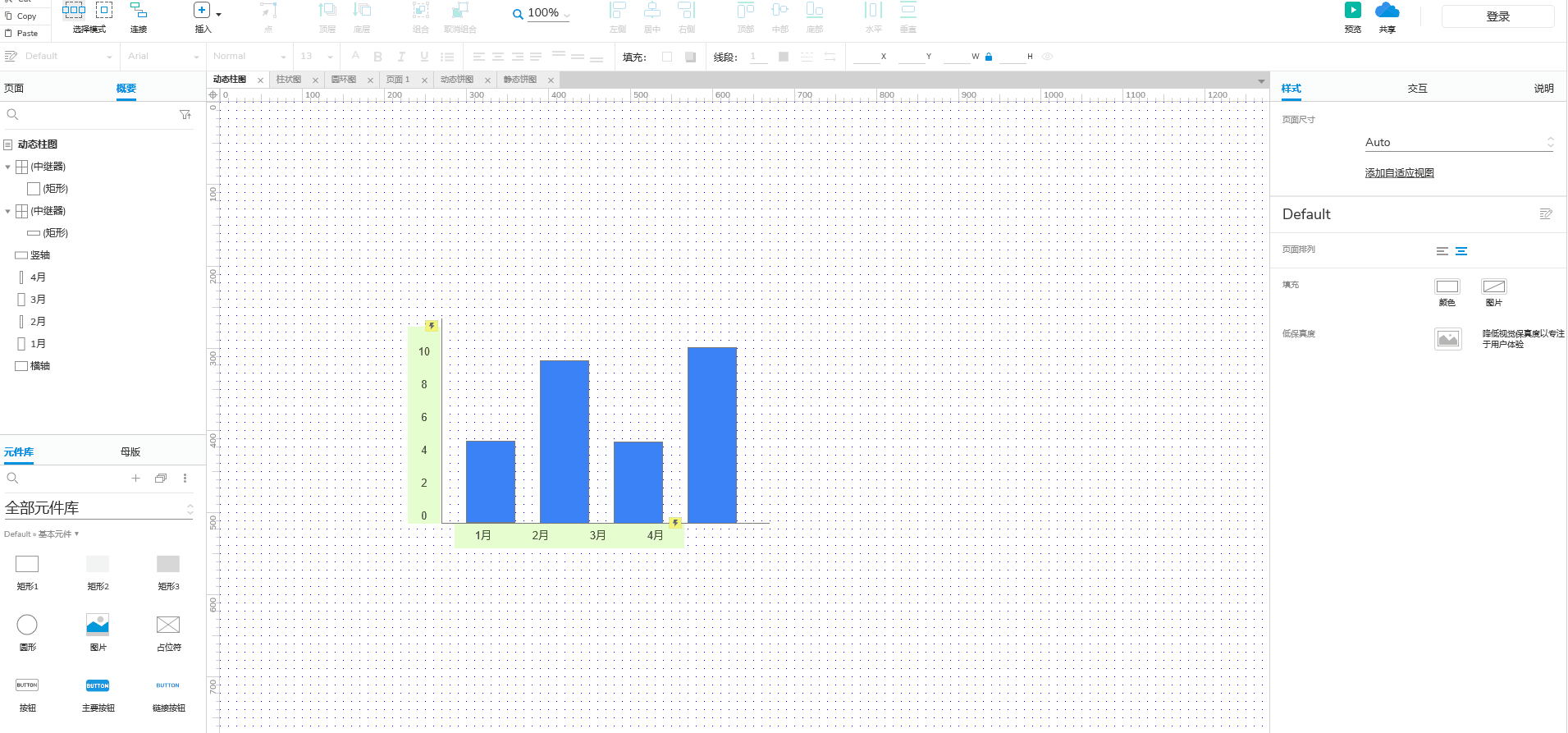This screenshot has height=733, width=1568.
Task: Open the outline filter icon
Action: pos(185,115)
